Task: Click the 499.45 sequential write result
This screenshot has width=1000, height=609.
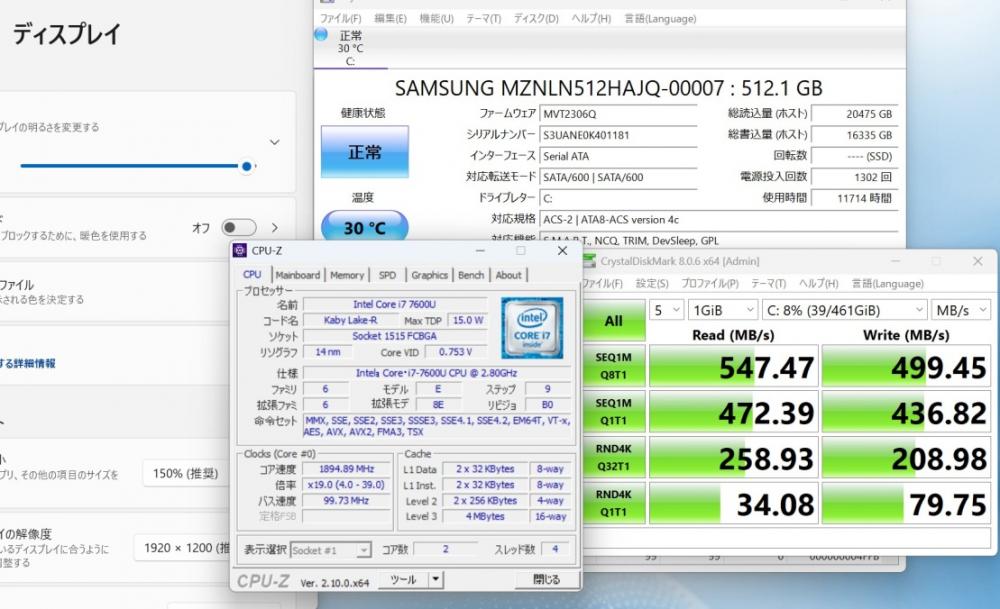Action: (906, 367)
